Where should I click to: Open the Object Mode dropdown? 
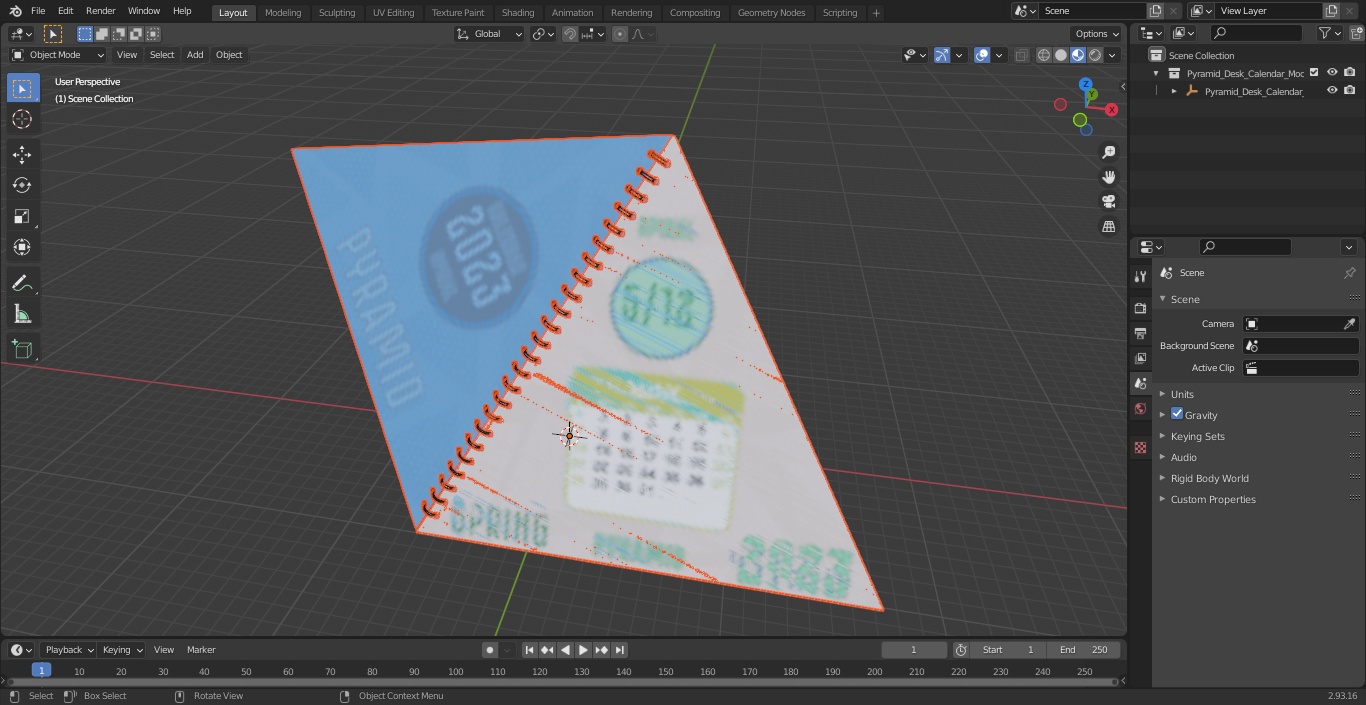[x=58, y=55]
